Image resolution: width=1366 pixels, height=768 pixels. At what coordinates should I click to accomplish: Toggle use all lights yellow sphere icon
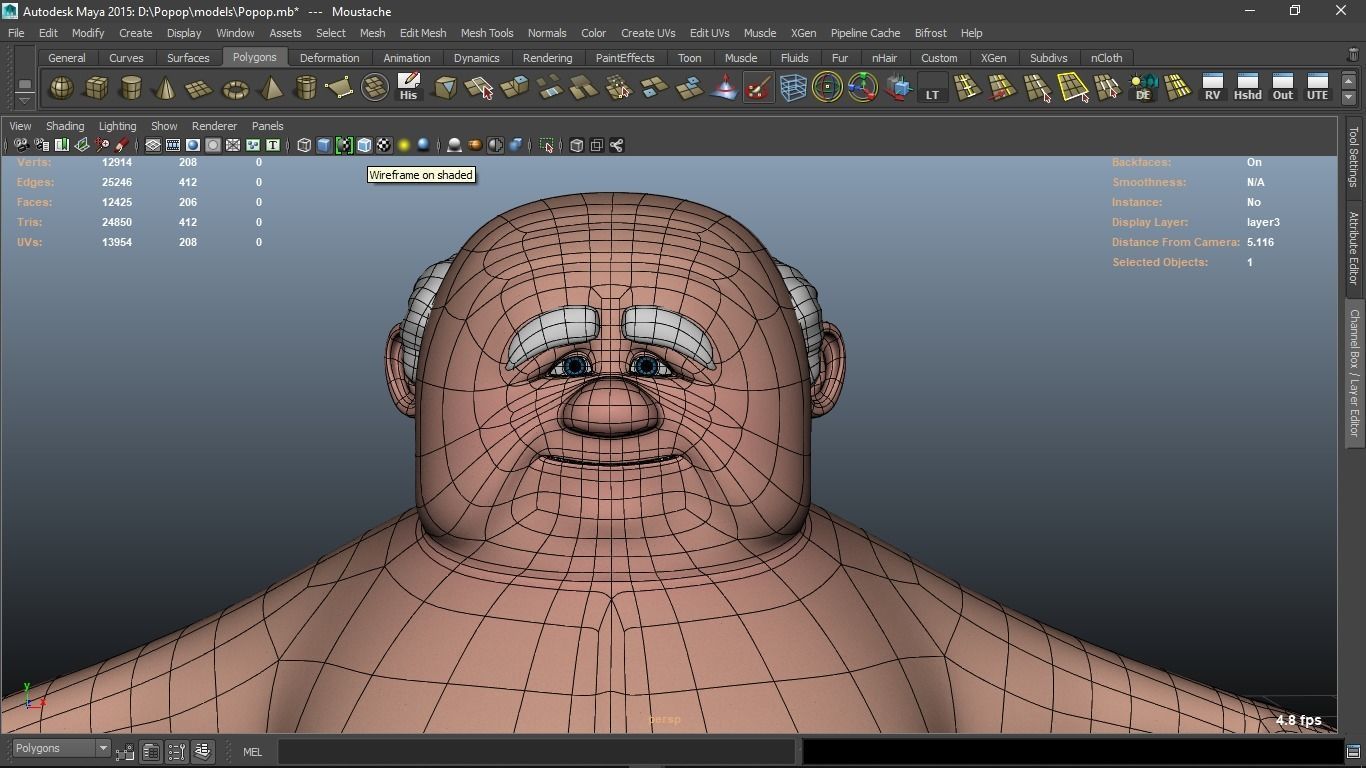(404, 146)
